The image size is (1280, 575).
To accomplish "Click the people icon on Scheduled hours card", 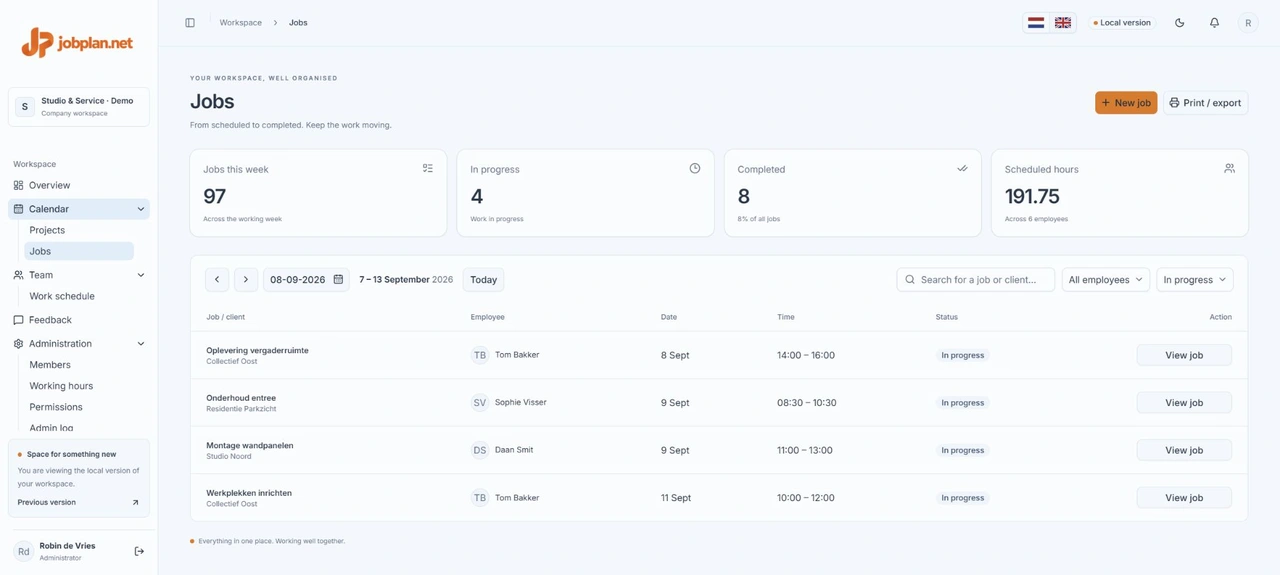I will pos(1229,169).
